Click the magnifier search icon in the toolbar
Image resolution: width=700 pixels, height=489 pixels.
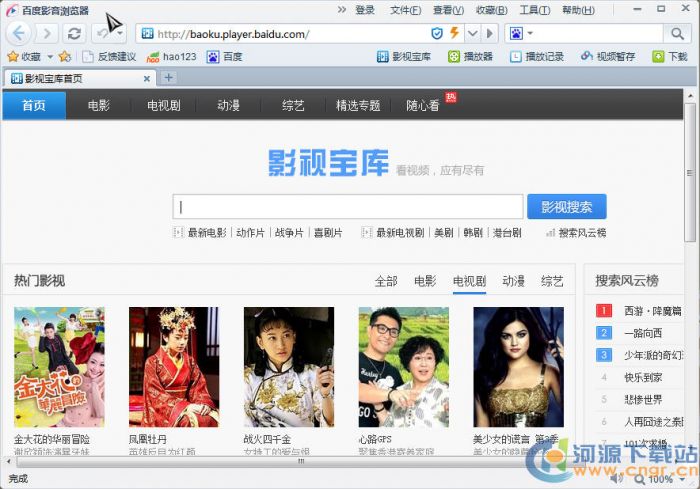(677, 33)
